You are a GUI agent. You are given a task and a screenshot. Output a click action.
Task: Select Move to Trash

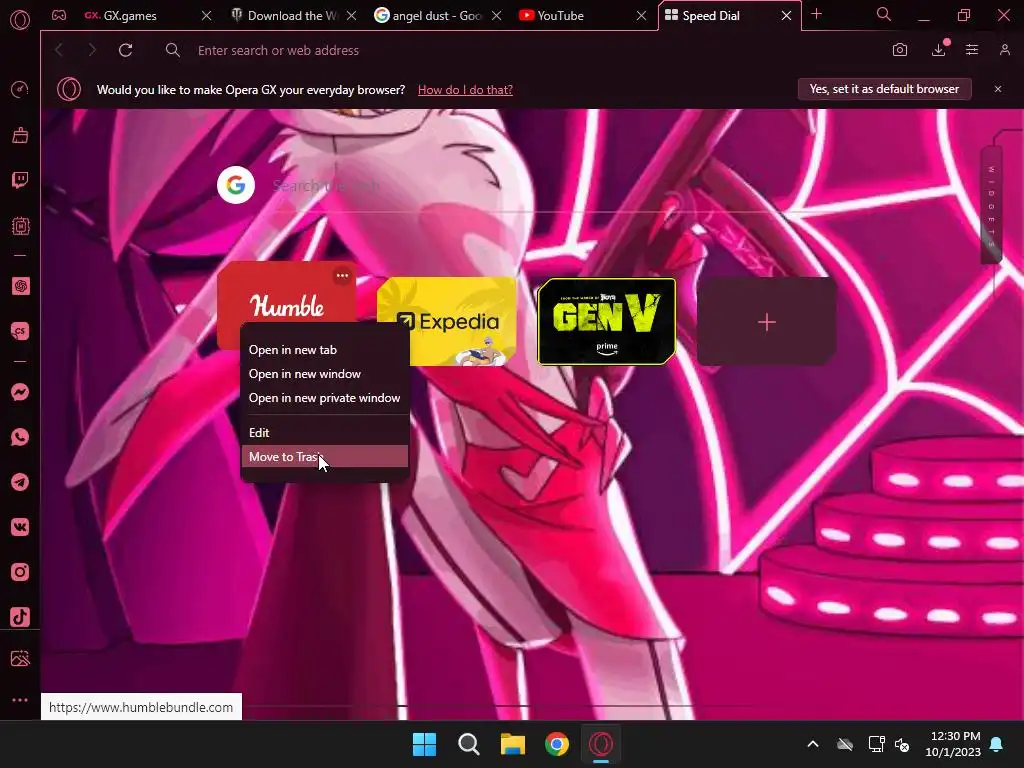coord(325,457)
